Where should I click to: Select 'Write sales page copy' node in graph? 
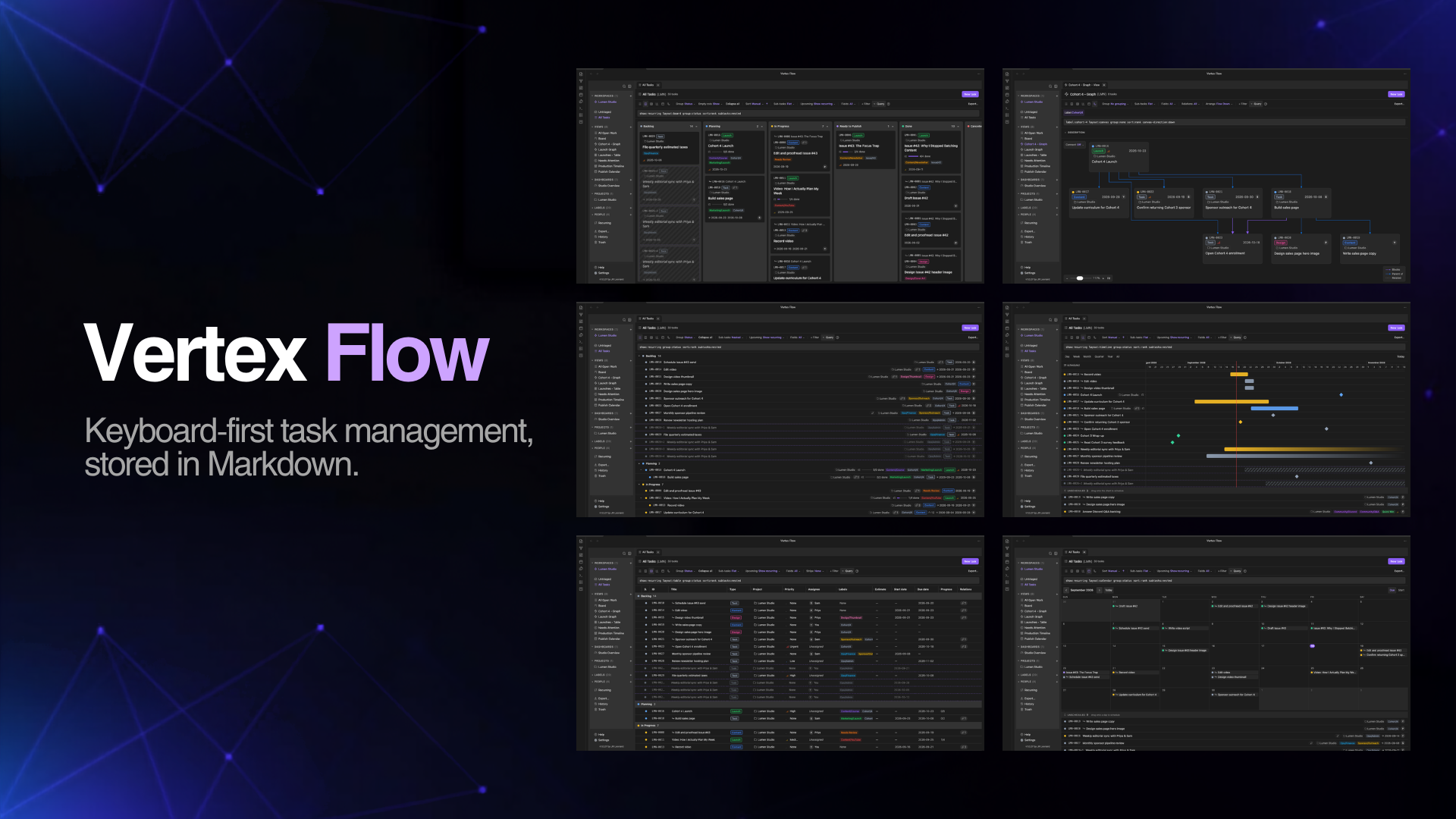pyautogui.click(x=1370, y=249)
